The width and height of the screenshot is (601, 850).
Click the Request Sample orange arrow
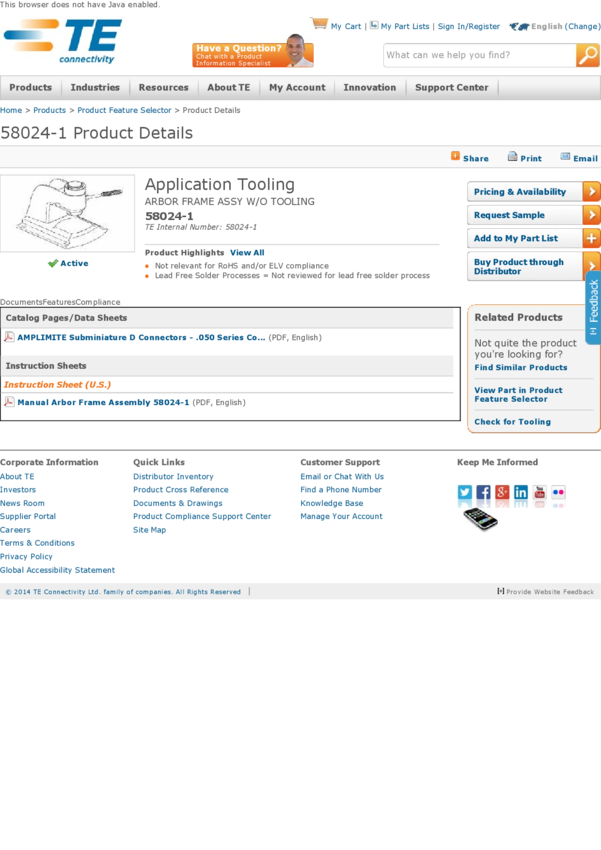coord(591,215)
